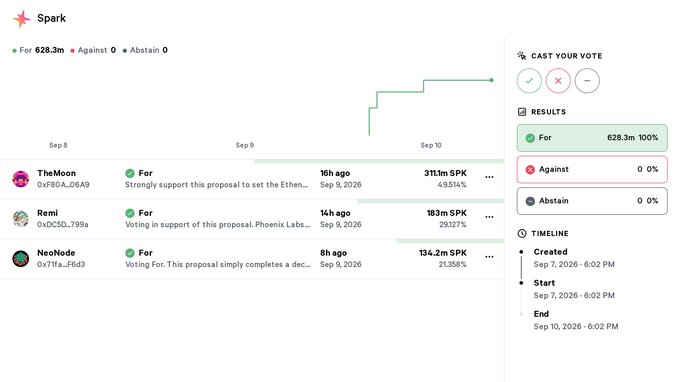Click the 49.514% share value
The width and height of the screenshot is (680, 382).
pos(452,185)
